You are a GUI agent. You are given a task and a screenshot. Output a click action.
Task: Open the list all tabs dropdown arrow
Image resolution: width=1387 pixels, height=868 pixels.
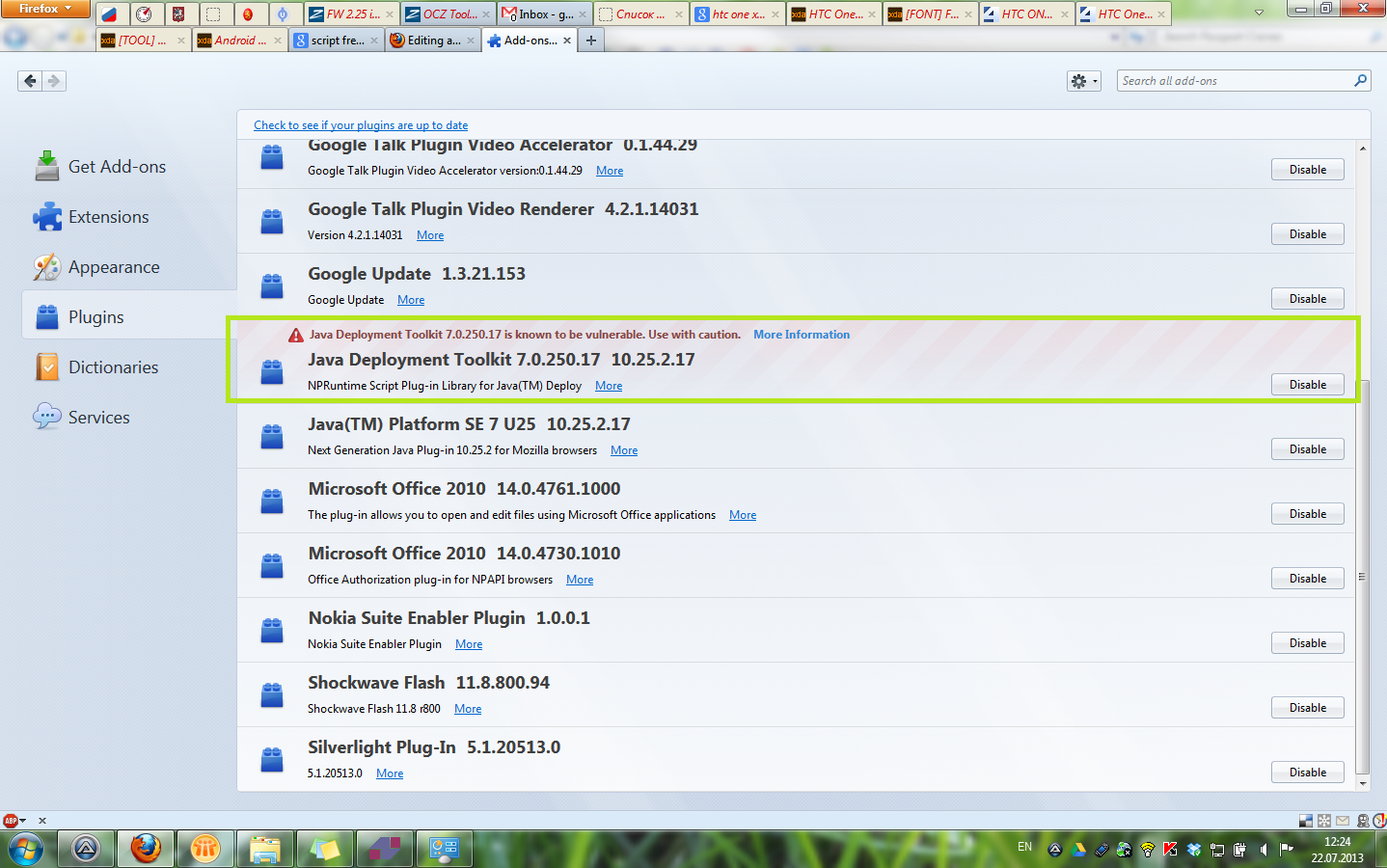click(1259, 14)
